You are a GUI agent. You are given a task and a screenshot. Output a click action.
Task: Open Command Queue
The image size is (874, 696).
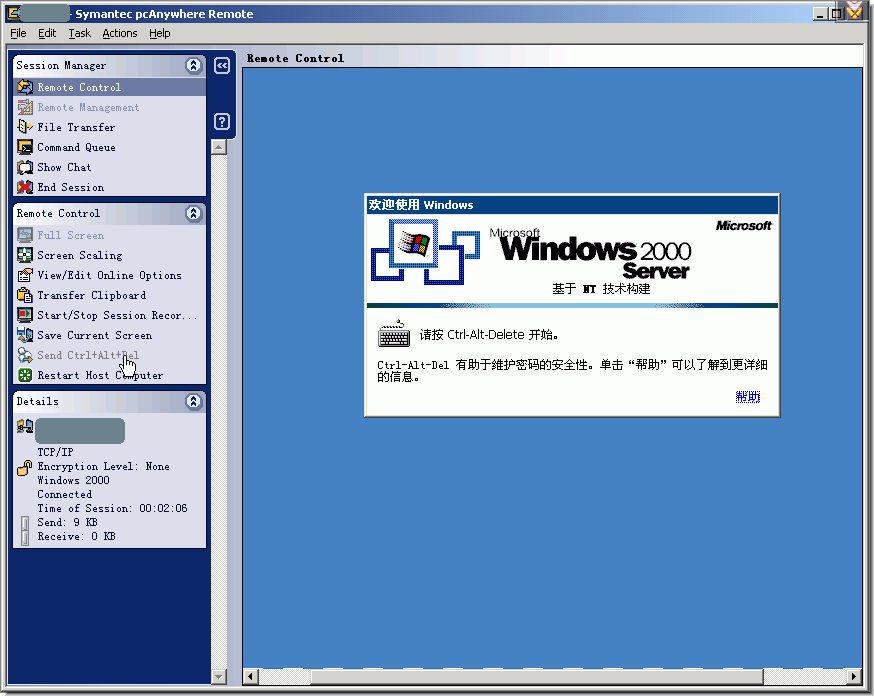(76, 147)
